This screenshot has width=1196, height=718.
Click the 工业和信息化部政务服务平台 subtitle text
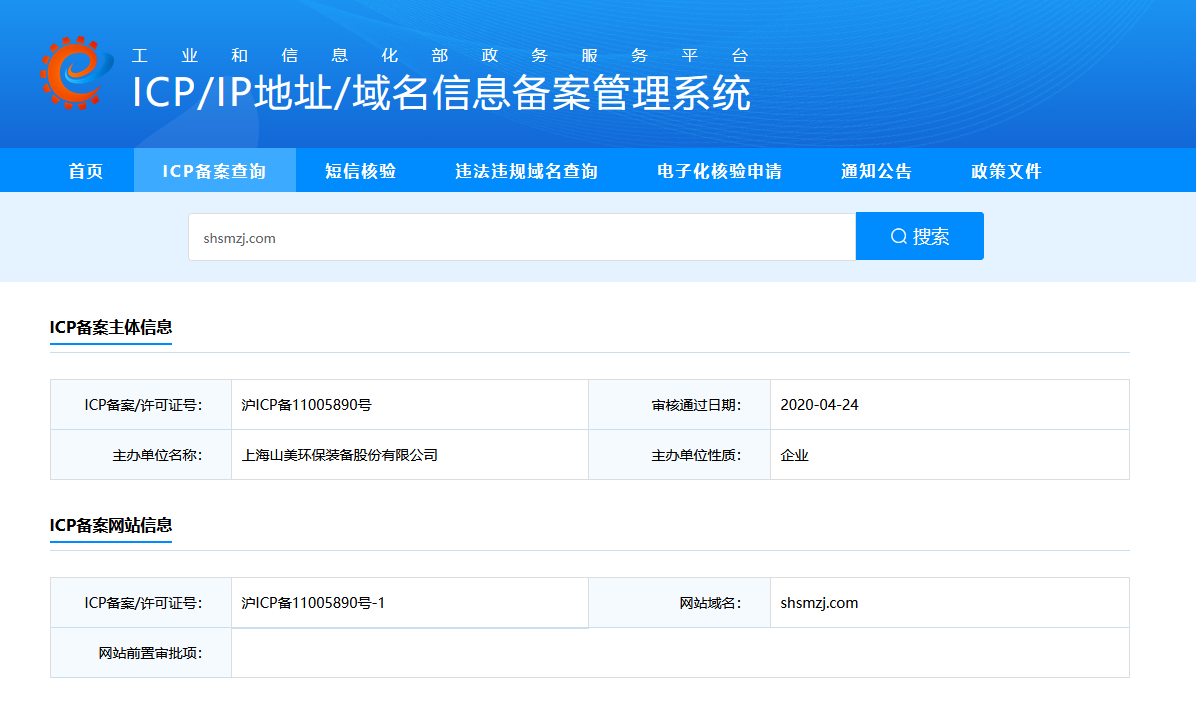[x=440, y=56]
